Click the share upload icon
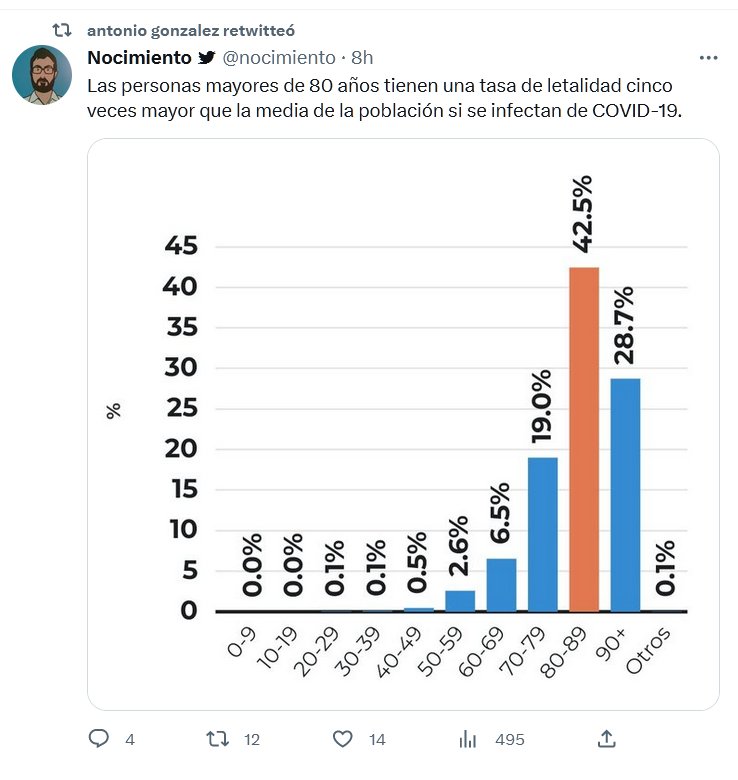Image resolution: width=738 pixels, height=780 pixels. [x=606, y=739]
